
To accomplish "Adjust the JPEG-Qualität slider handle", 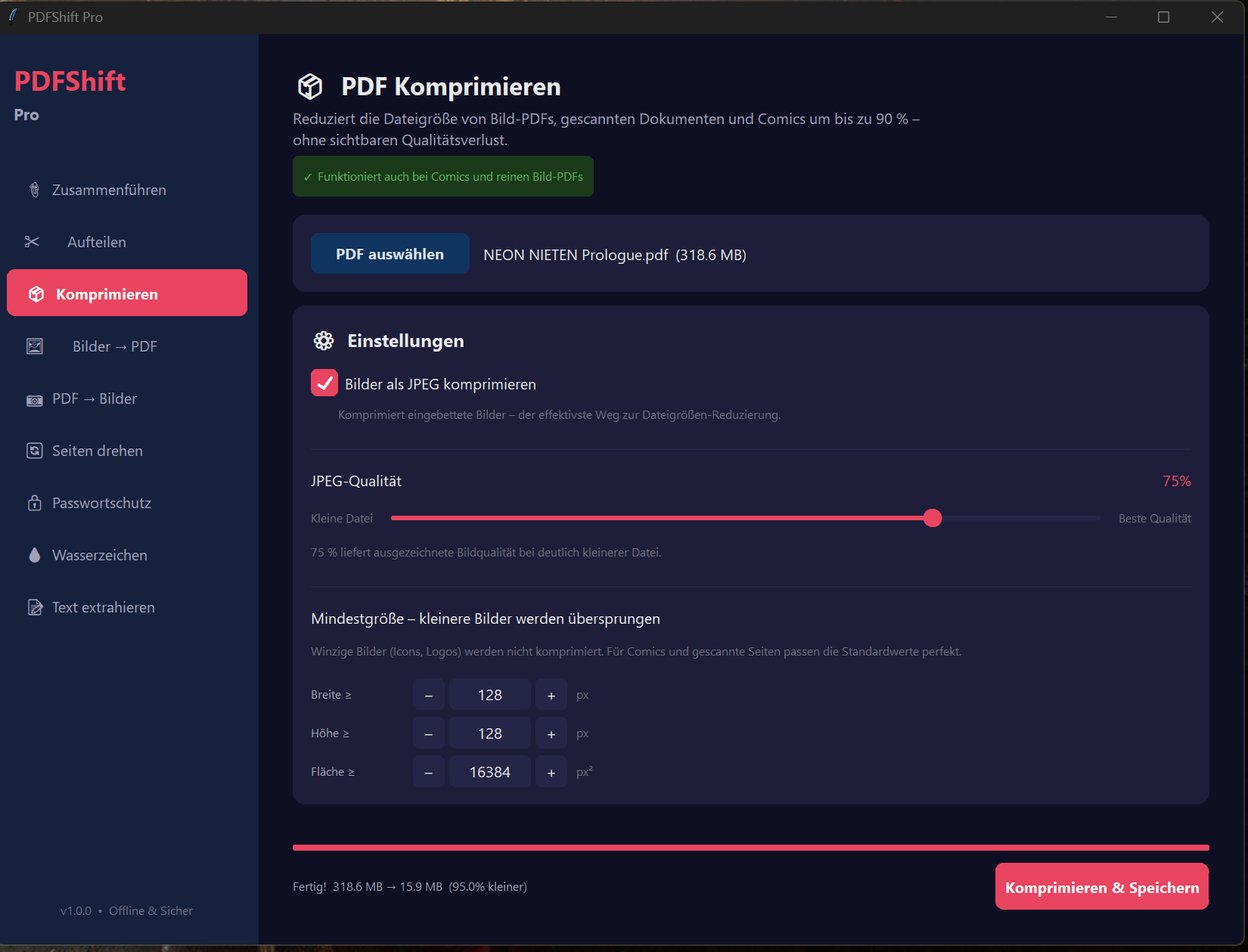I will tap(933, 518).
